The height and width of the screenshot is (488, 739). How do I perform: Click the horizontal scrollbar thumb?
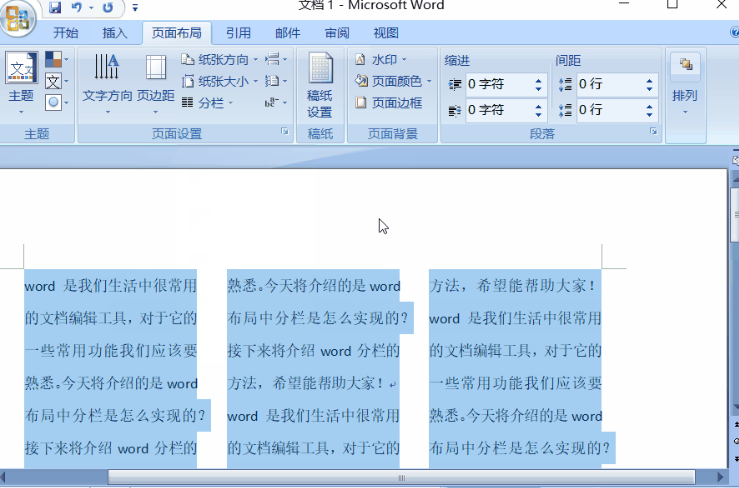coord(402,478)
